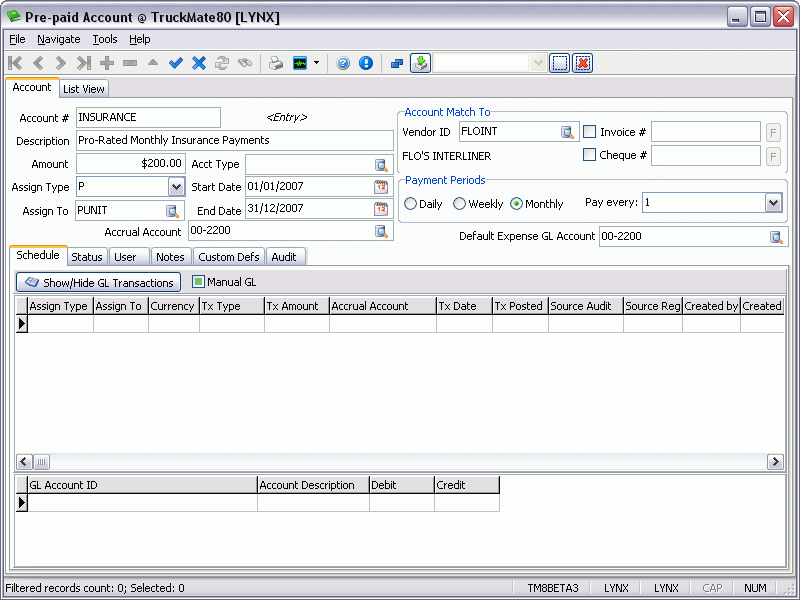Click the Vendor ID lookup icon
The image size is (800, 600).
click(568, 132)
